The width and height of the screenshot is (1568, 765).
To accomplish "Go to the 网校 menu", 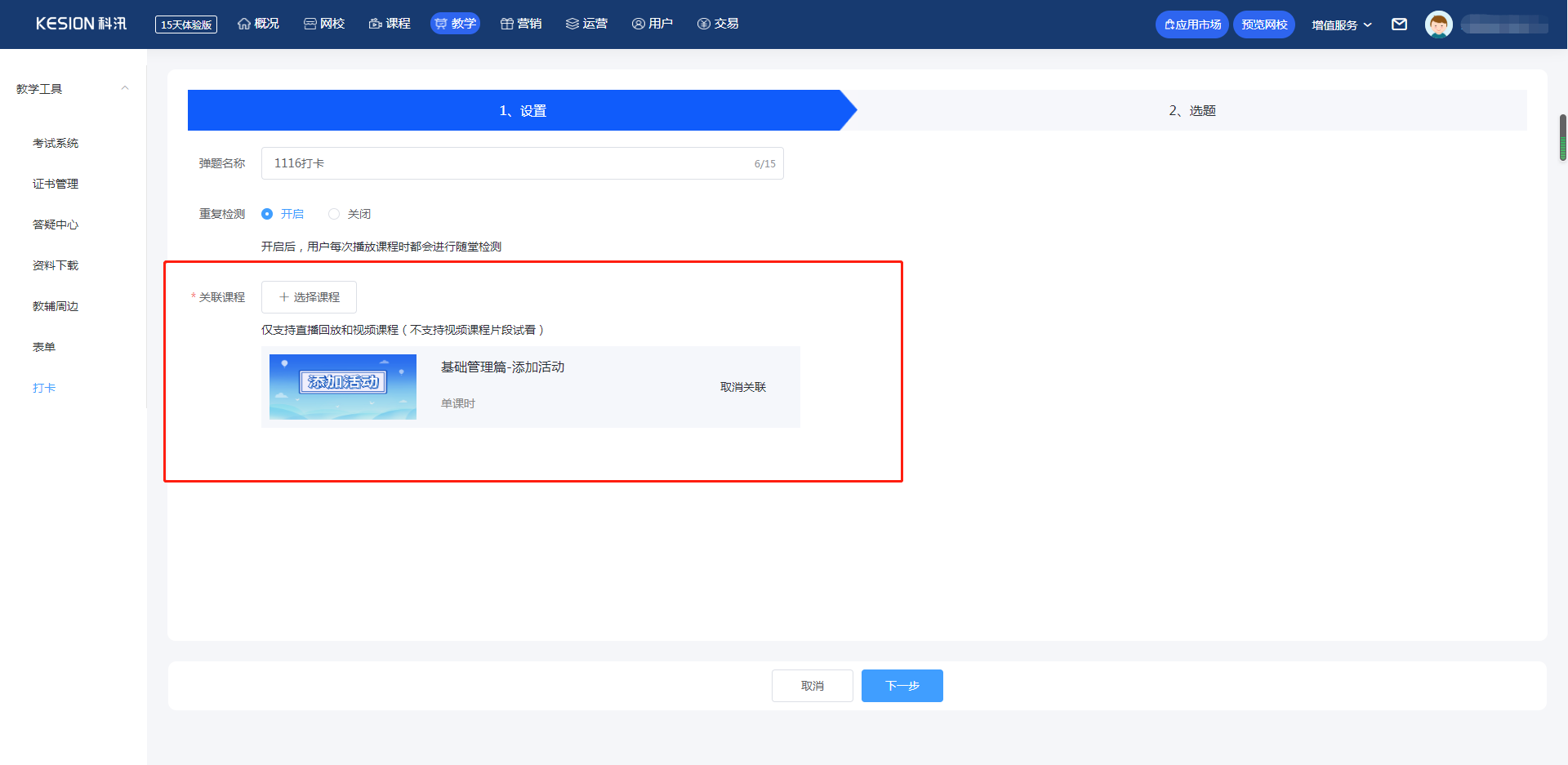I will (x=324, y=24).
